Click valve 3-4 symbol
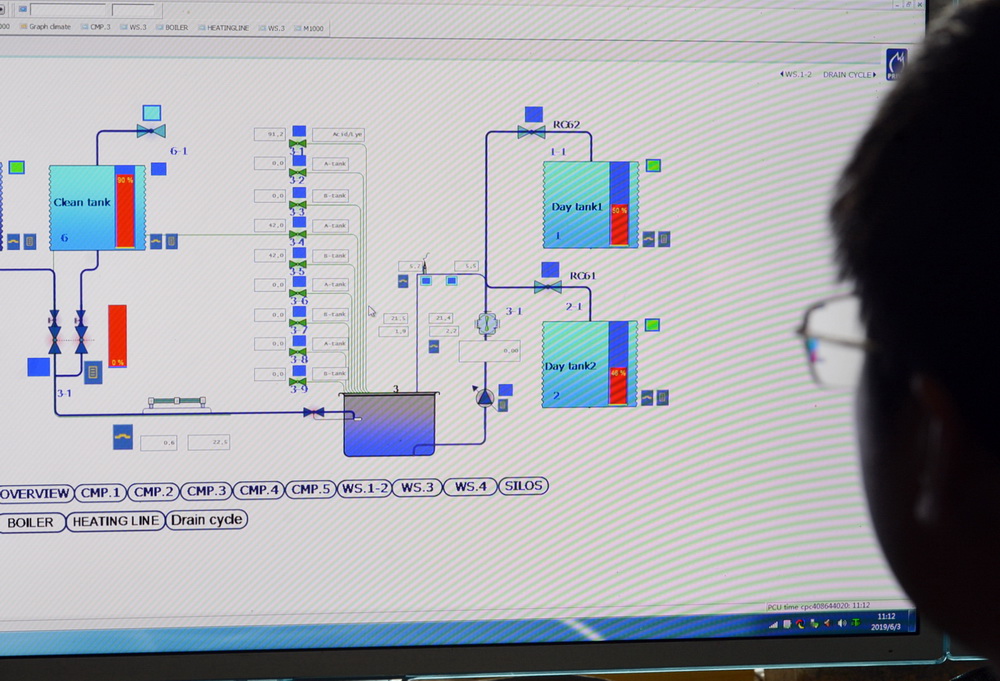 pos(298,235)
